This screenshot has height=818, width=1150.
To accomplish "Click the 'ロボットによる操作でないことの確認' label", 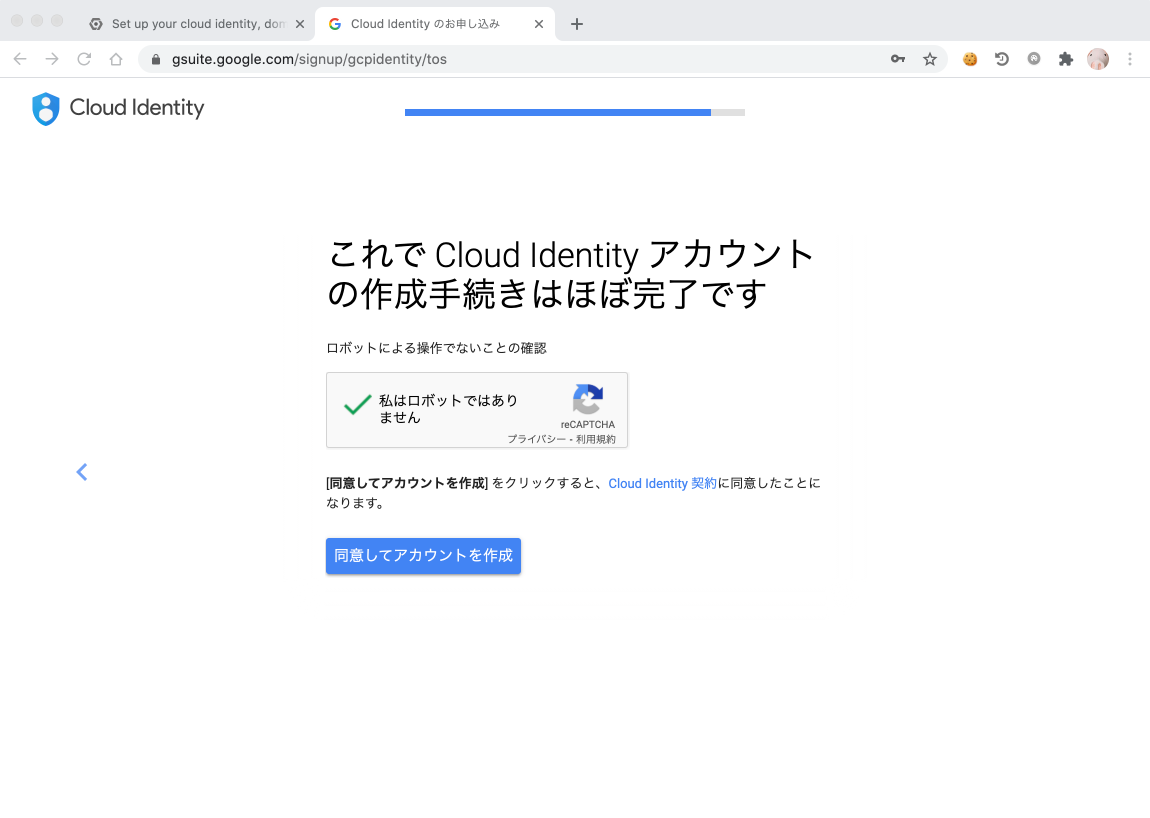I will coord(436,348).
